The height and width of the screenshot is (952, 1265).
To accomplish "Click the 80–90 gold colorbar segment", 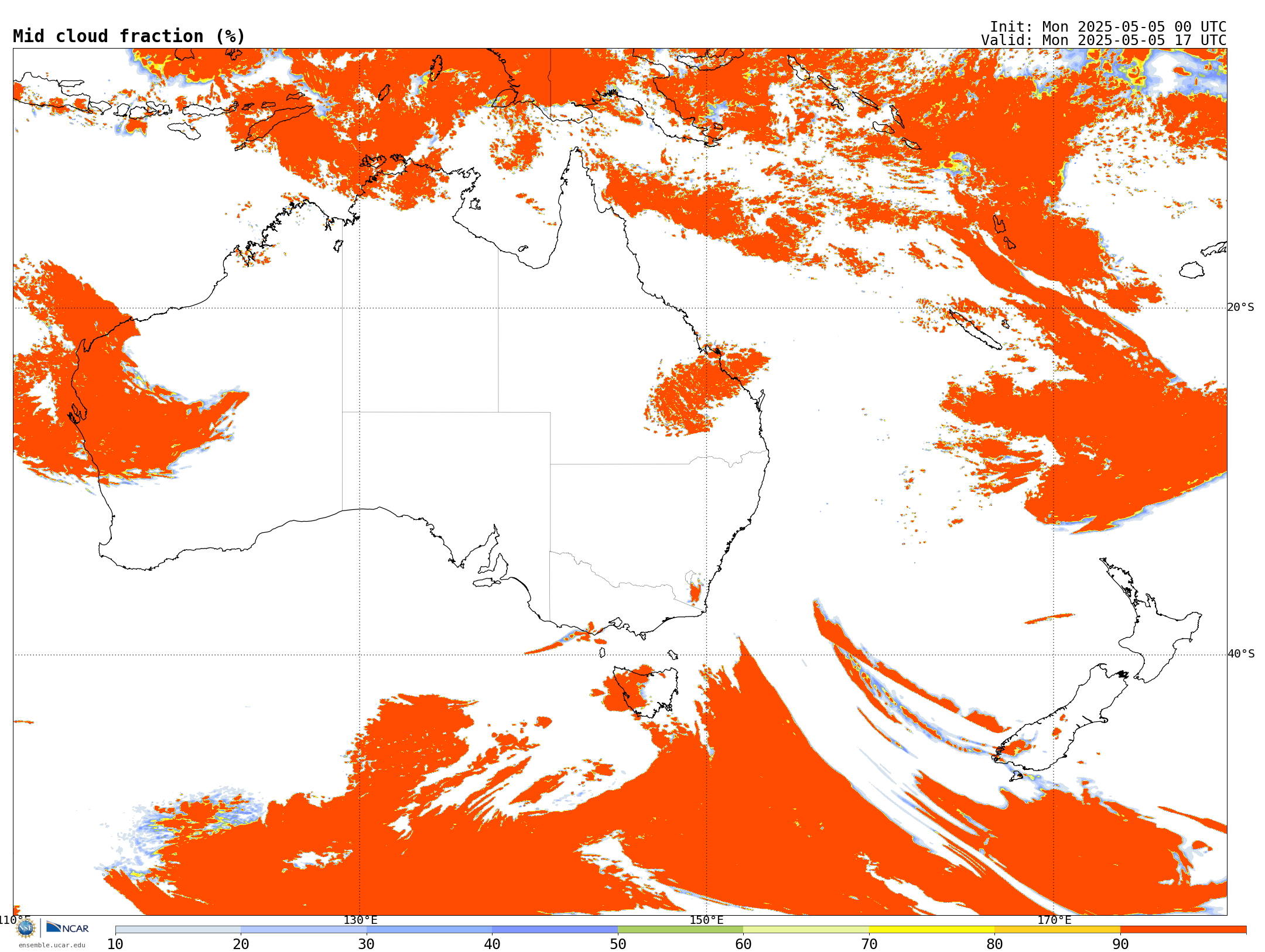I will (1057, 930).
